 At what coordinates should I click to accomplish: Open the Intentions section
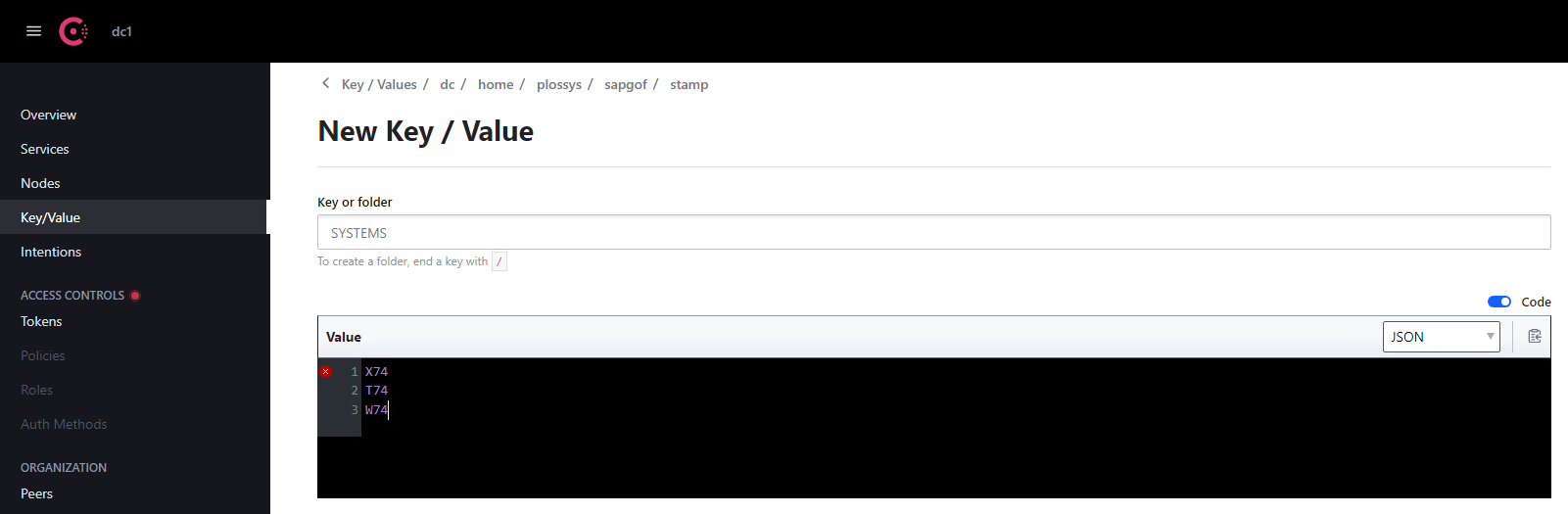[x=51, y=252]
